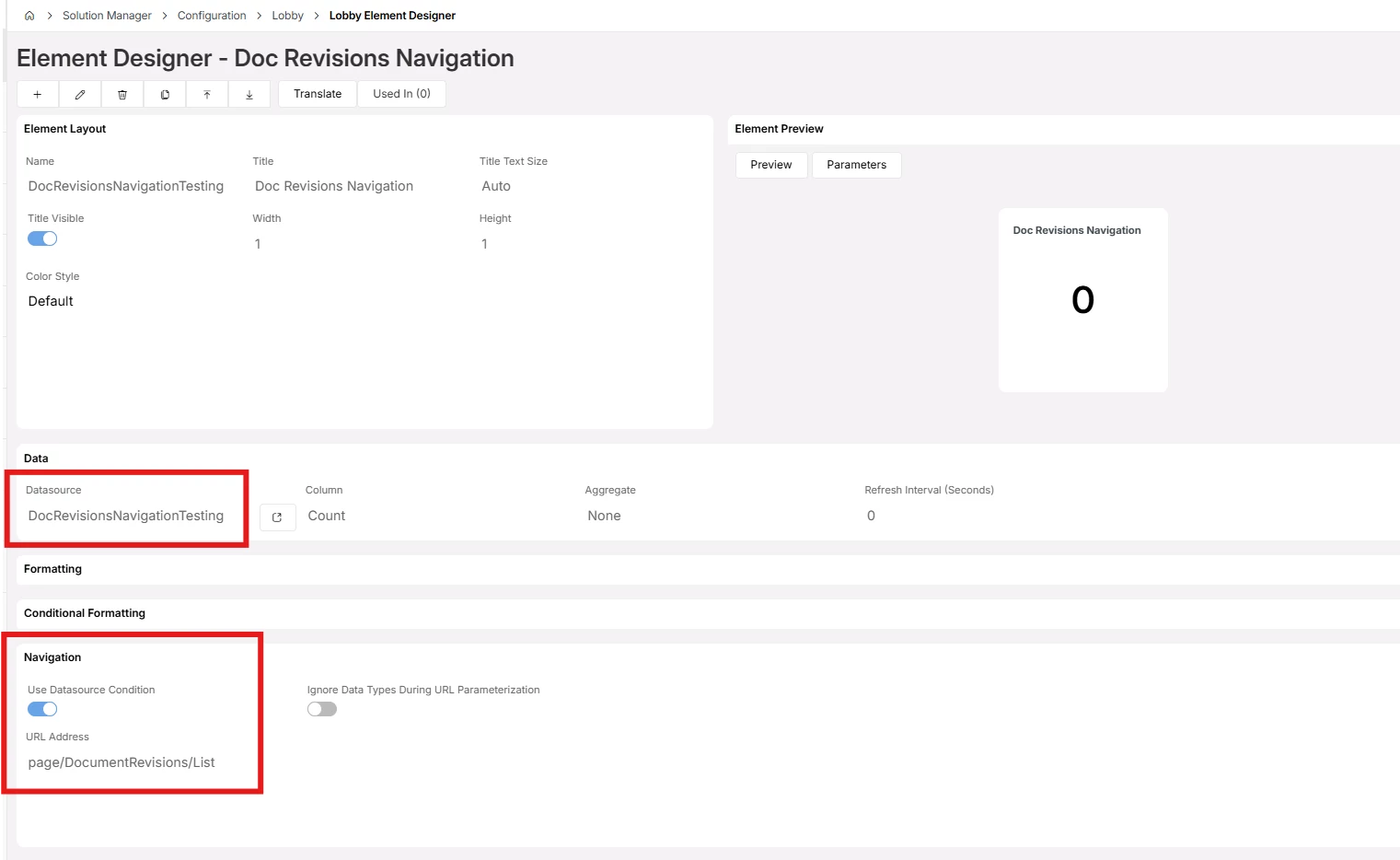Click the trash delete icon in the toolbar

coord(122,94)
